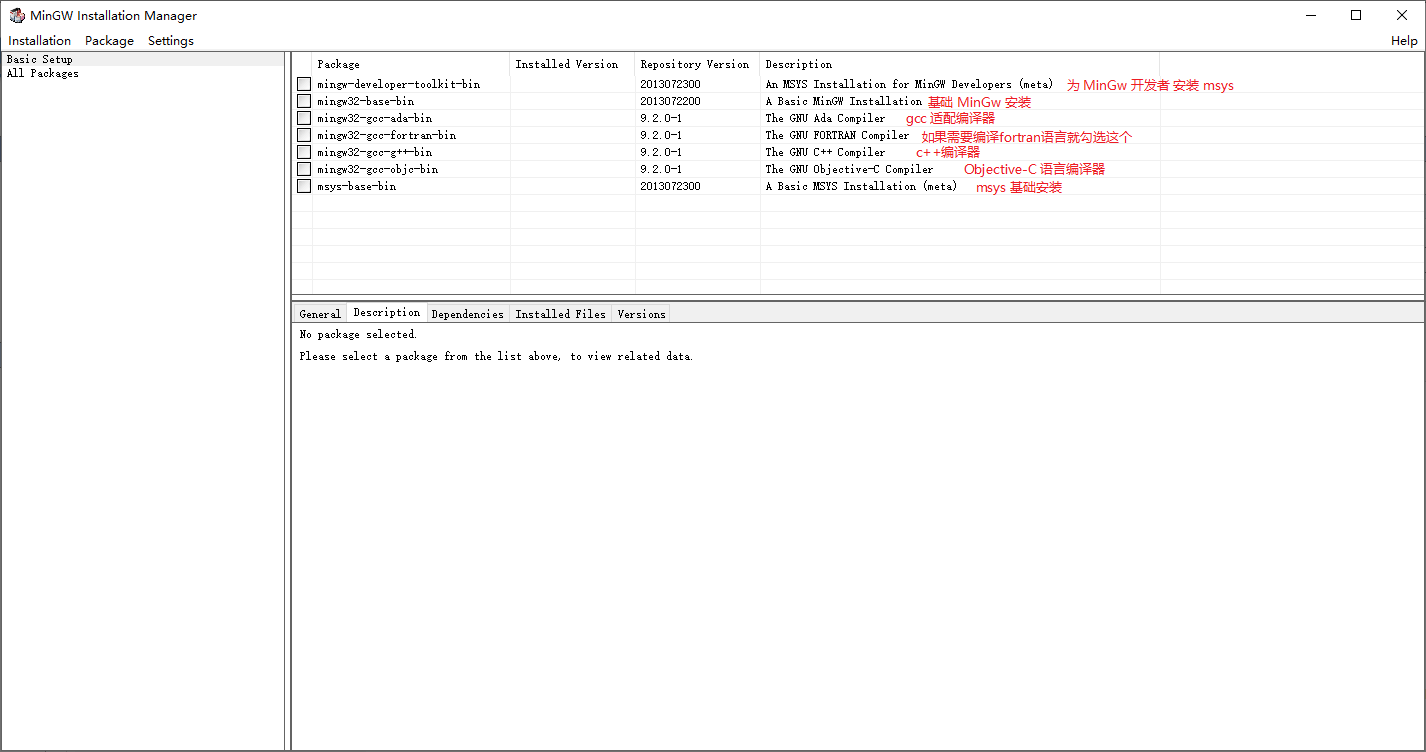Viewport: 1426px width, 752px height.
Task: Maximize the MinGW Installation Manager window
Action: (x=1356, y=15)
